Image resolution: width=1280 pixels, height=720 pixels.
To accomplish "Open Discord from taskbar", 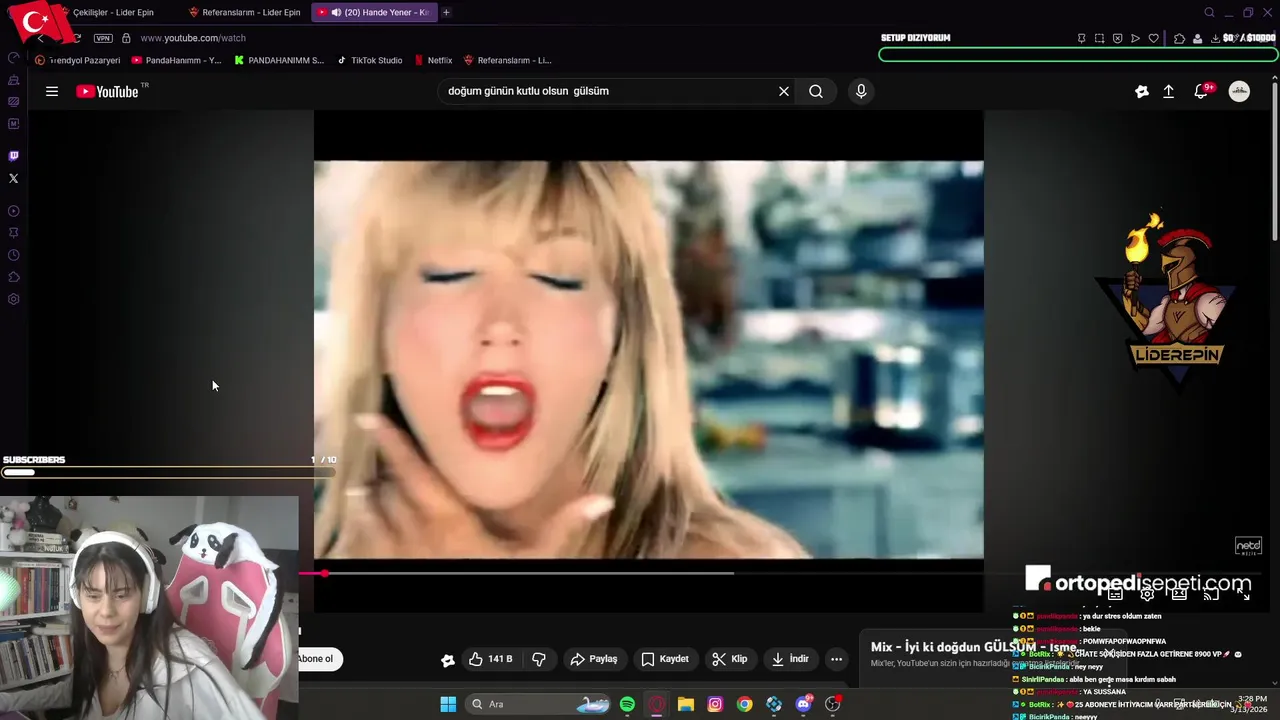I will coord(803,704).
